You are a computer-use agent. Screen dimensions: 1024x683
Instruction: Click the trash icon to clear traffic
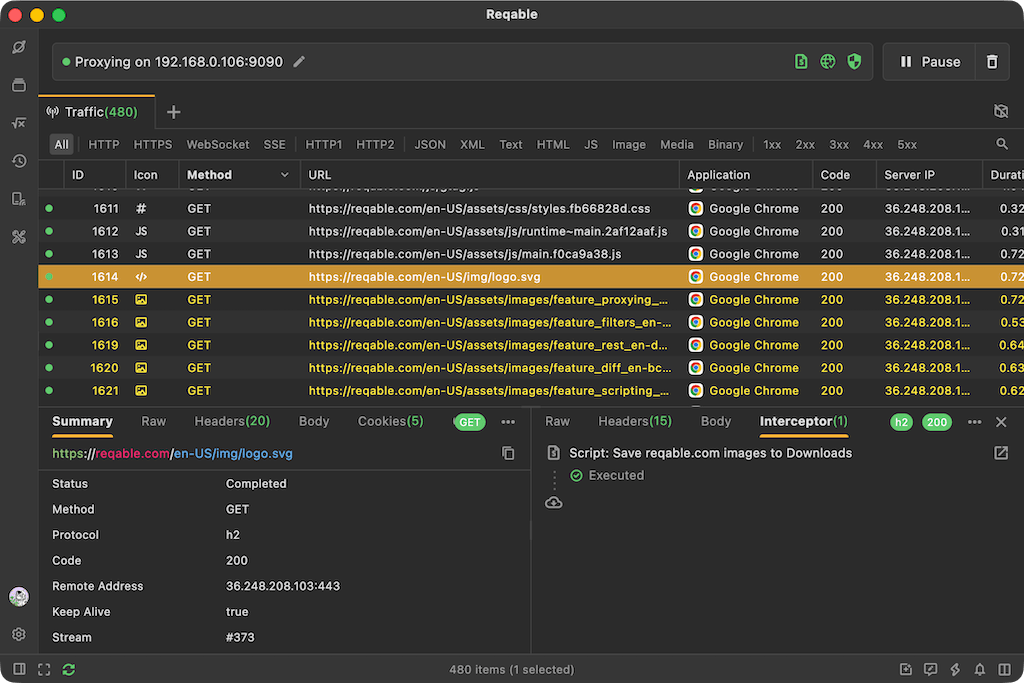pyautogui.click(x=992, y=62)
